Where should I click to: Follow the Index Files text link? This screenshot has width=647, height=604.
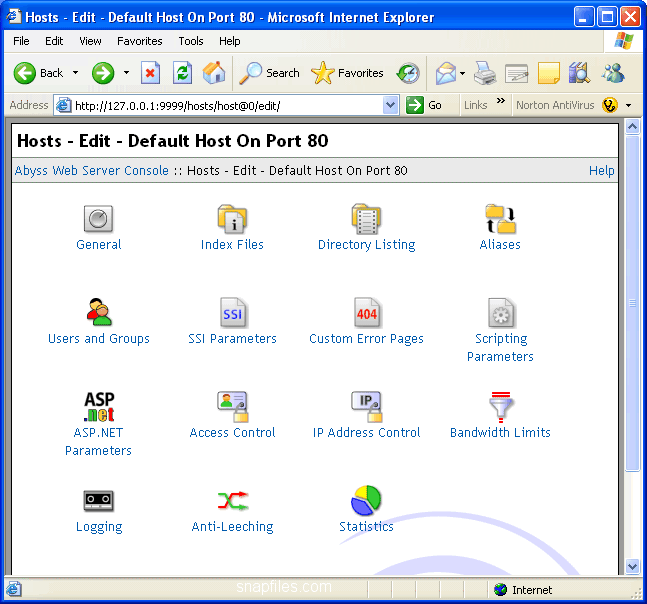pos(232,245)
